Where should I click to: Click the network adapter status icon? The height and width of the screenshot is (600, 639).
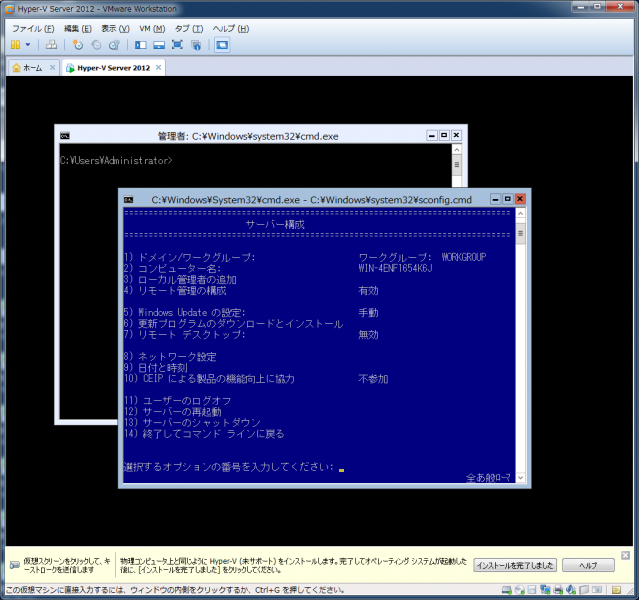(x=545, y=590)
